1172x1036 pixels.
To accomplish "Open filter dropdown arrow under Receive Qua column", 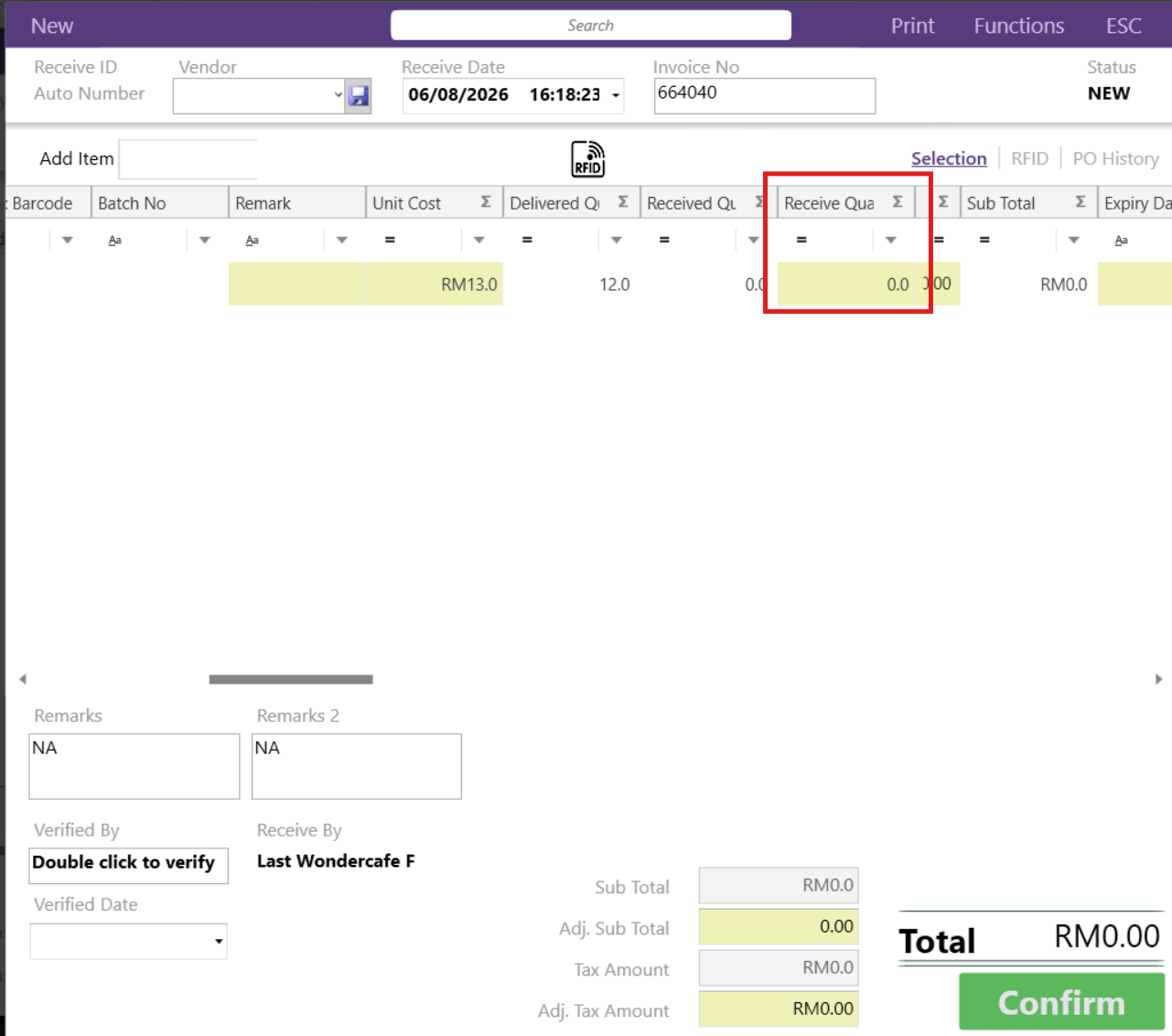I will point(890,241).
